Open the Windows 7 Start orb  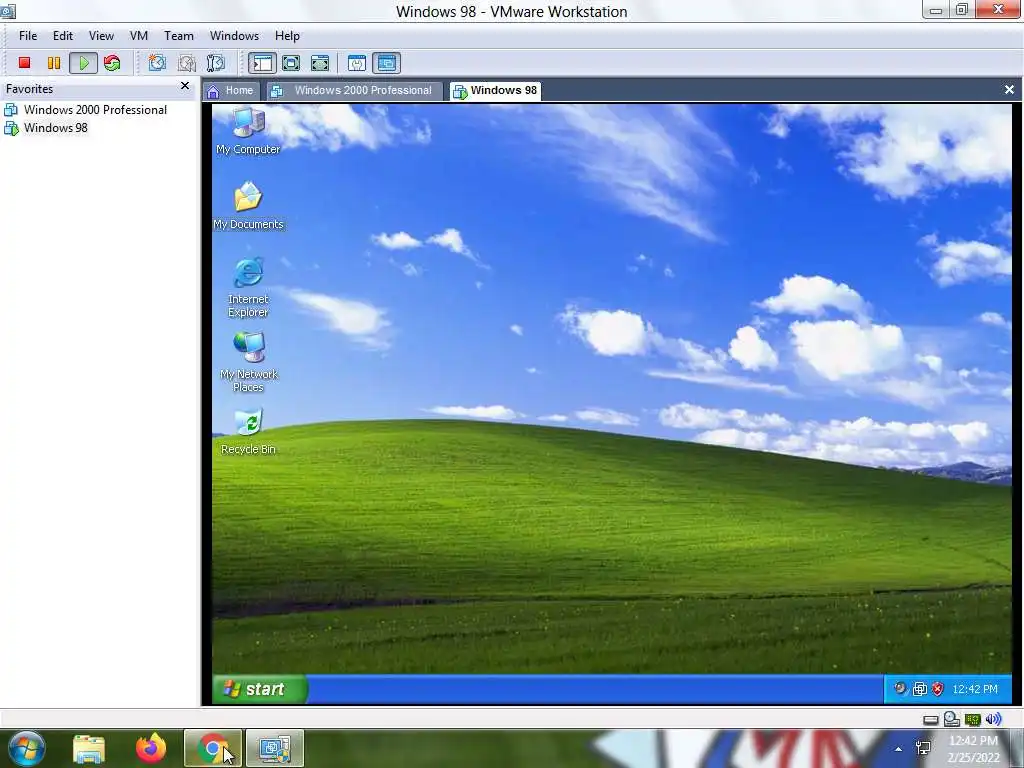point(27,748)
